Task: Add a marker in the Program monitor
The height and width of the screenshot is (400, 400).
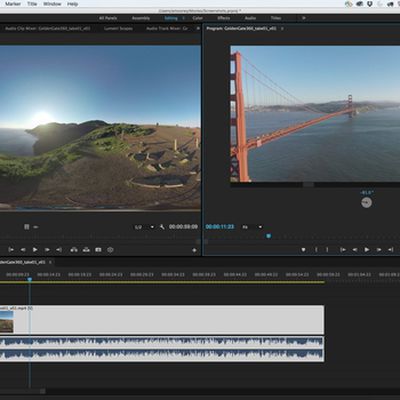Action: tap(303, 250)
